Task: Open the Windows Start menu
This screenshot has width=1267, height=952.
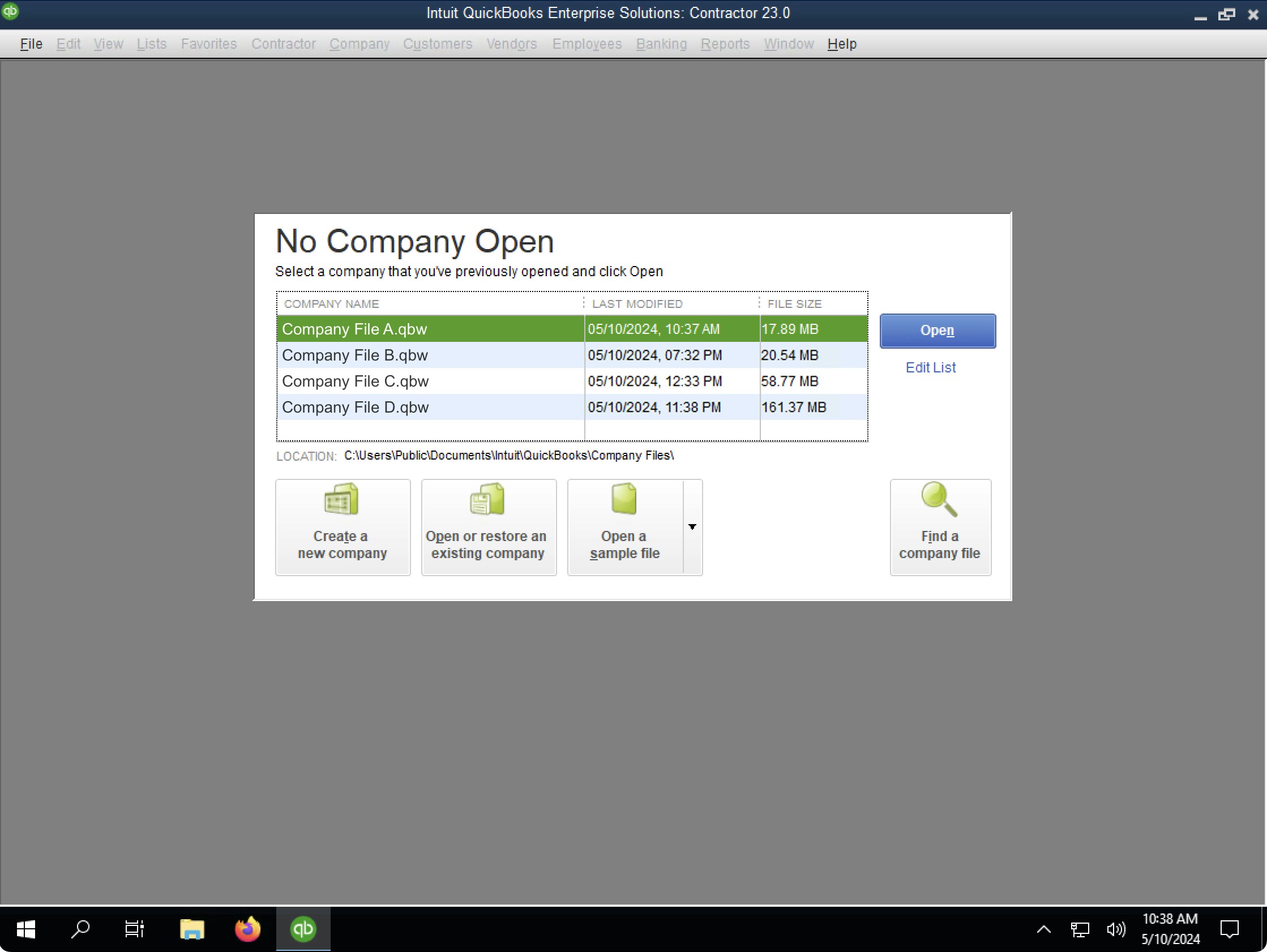Action: (26, 929)
